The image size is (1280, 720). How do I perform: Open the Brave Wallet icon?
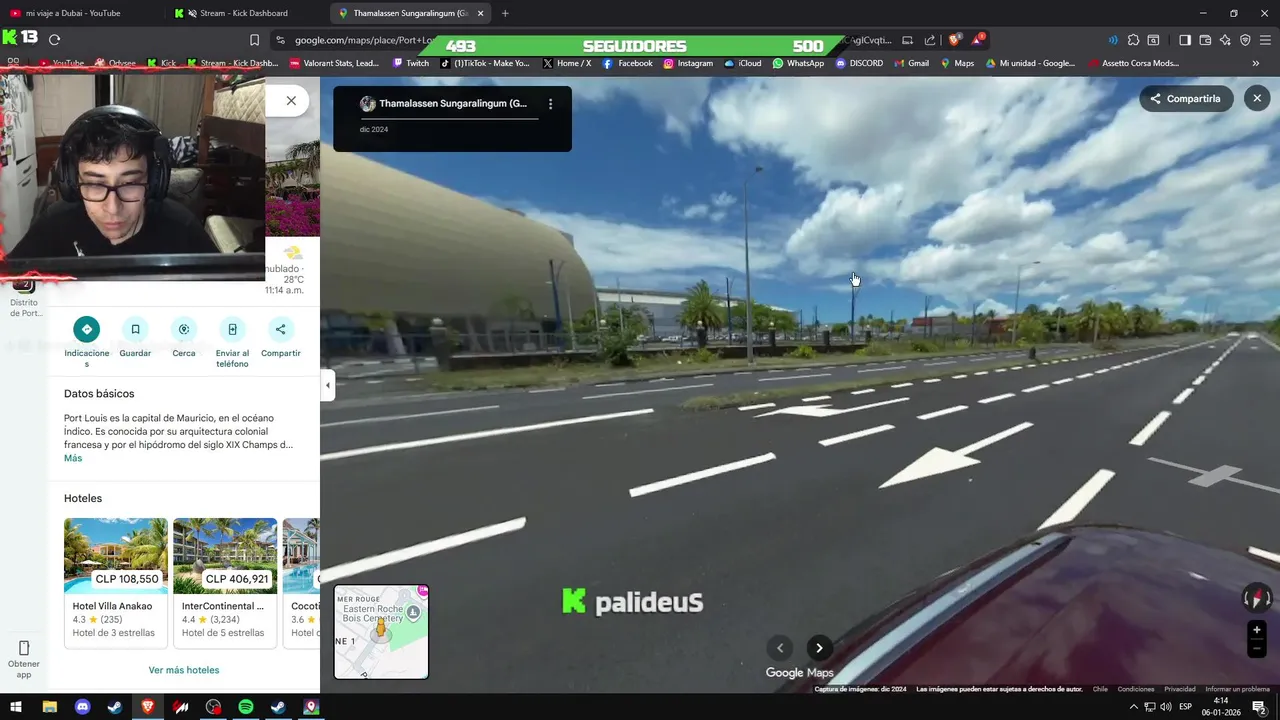(x=1205, y=40)
